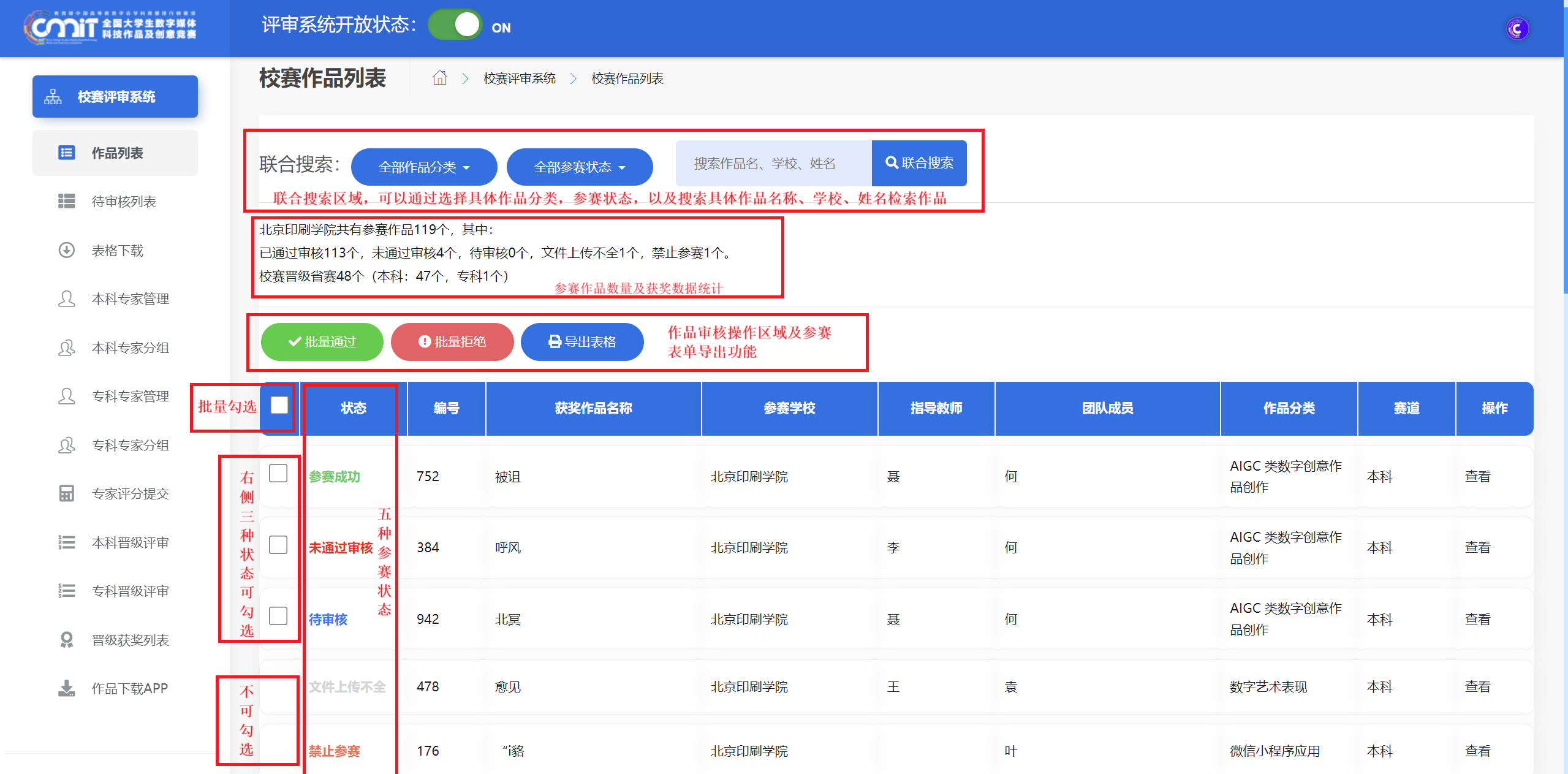Click 查看 for work 942
1568x774 pixels.
(x=1477, y=619)
